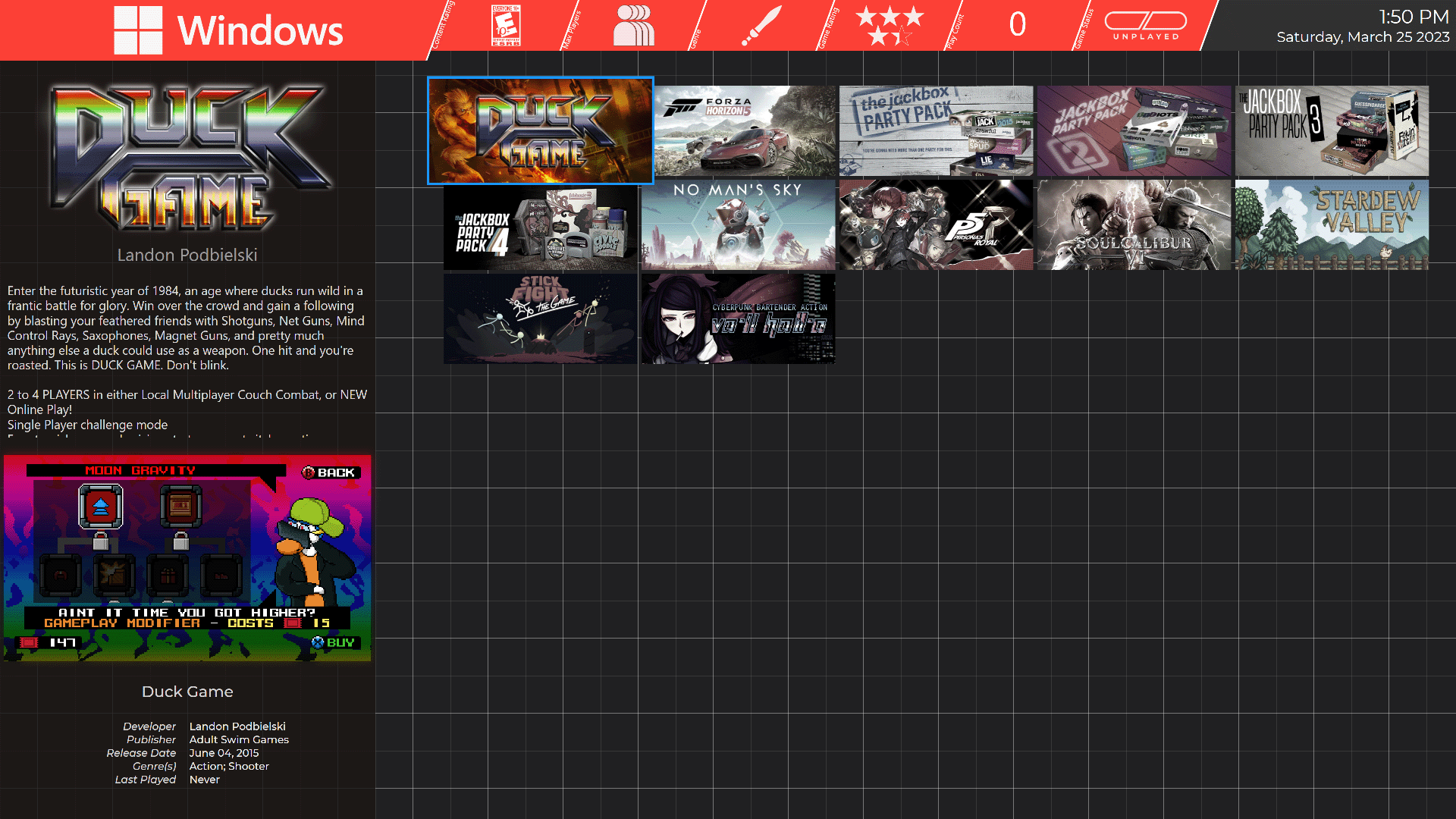1456x819 pixels.
Task: Click the Unplayed game status indicator
Action: (x=1146, y=26)
